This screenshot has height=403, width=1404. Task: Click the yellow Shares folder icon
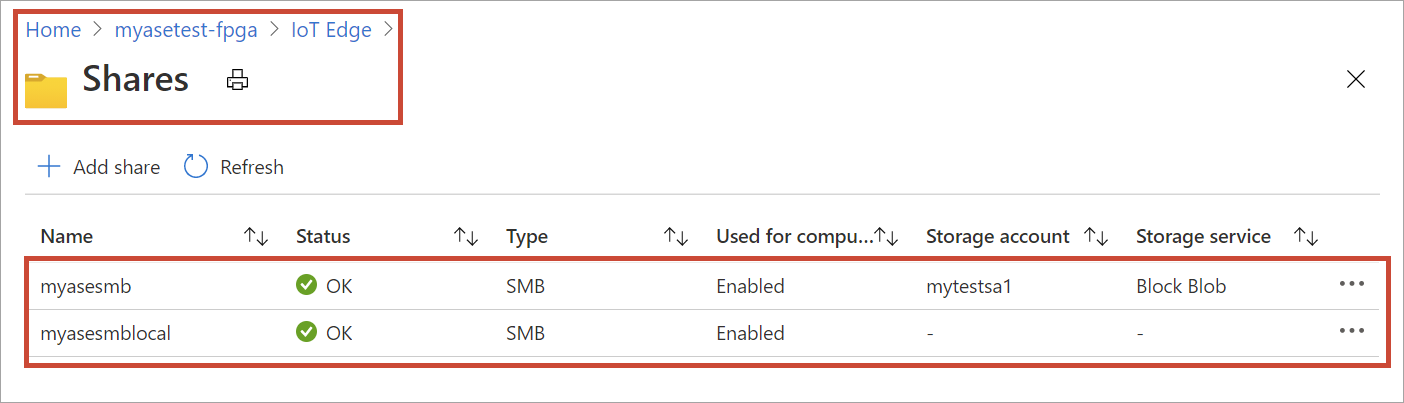(45, 90)
